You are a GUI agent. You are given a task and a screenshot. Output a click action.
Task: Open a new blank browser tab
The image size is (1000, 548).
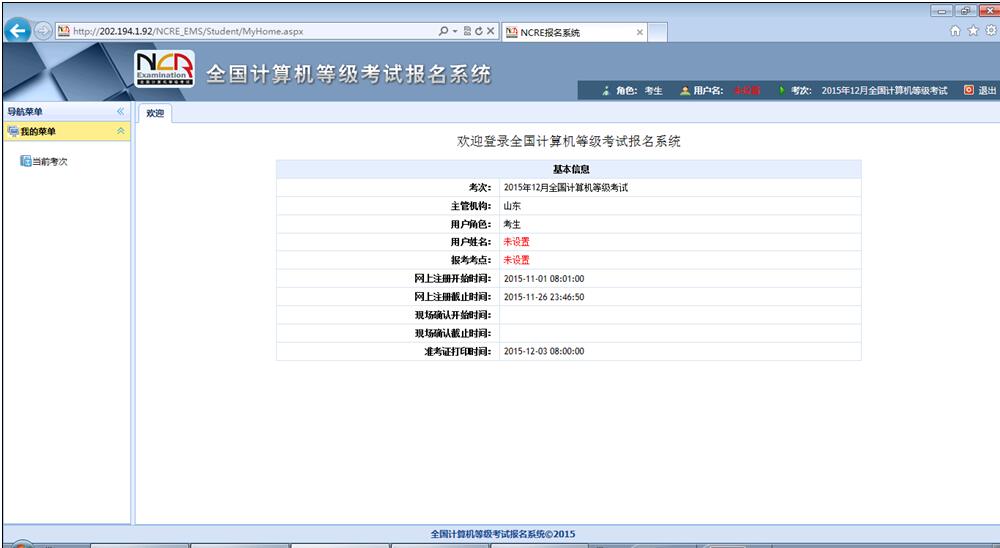[658, 33]
